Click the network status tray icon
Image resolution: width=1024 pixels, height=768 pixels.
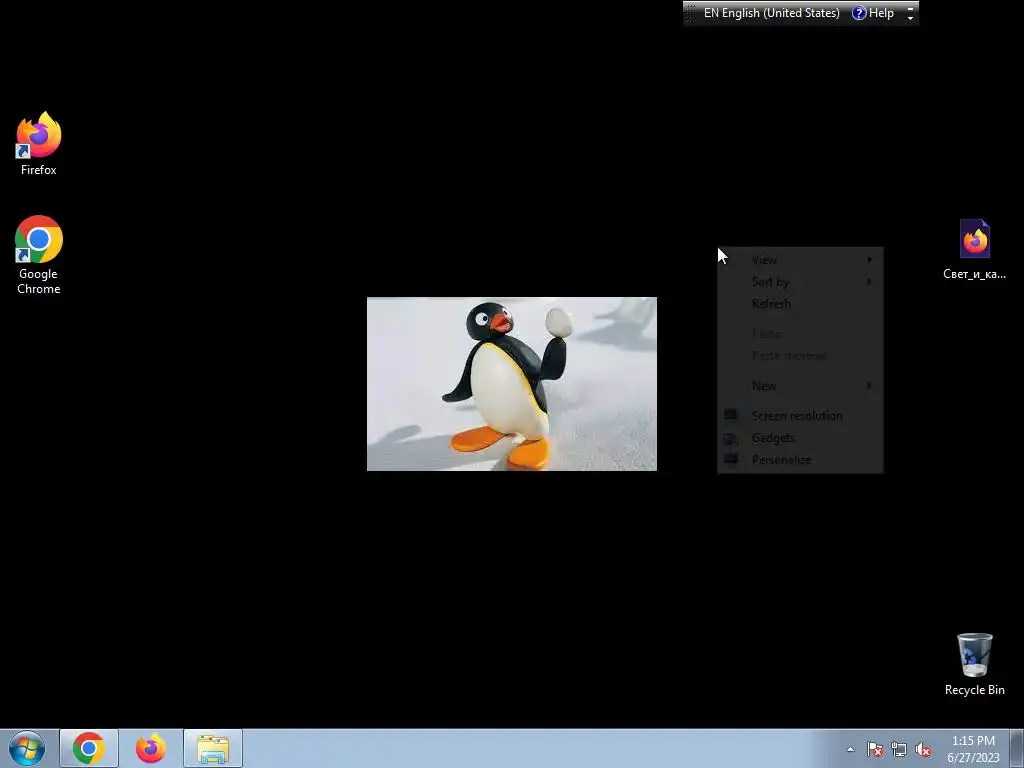coord(899,750)
